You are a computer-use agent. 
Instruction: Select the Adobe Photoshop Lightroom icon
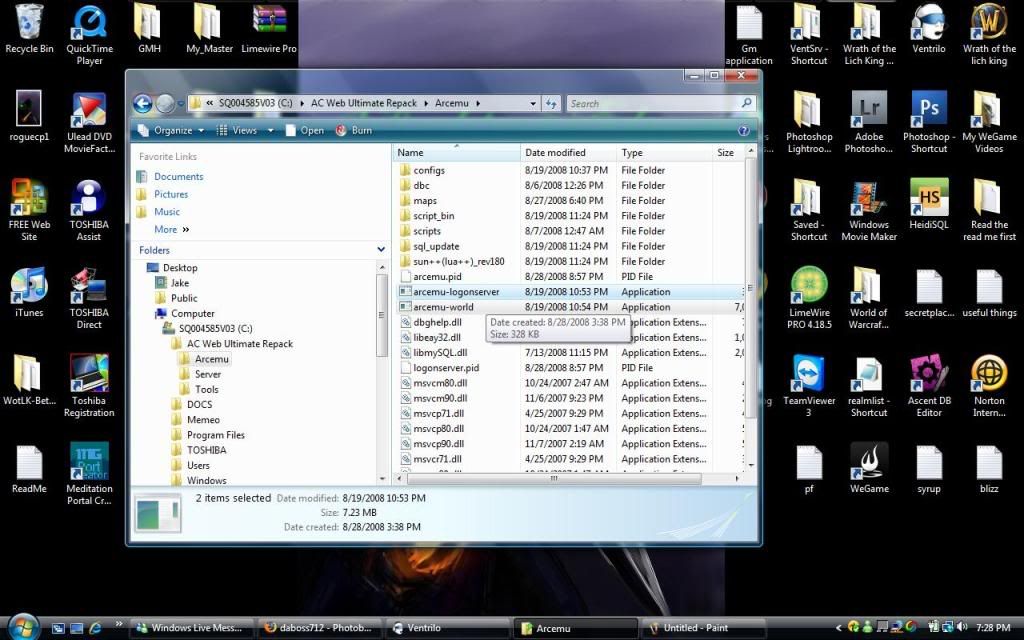coord(869,123)
